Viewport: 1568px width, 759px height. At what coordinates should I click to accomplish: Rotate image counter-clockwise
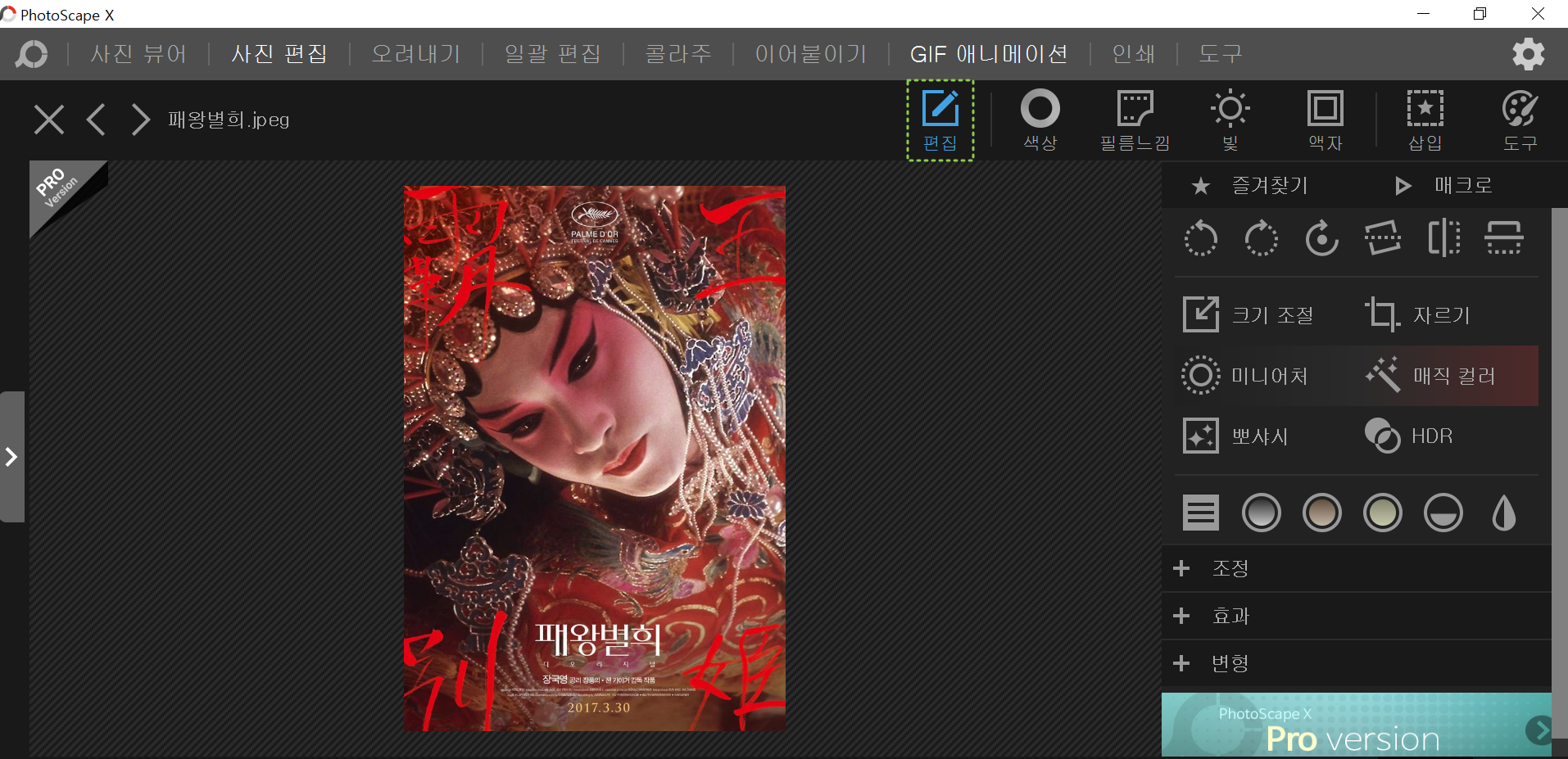pyautogui.click(x=1201, y=238)
